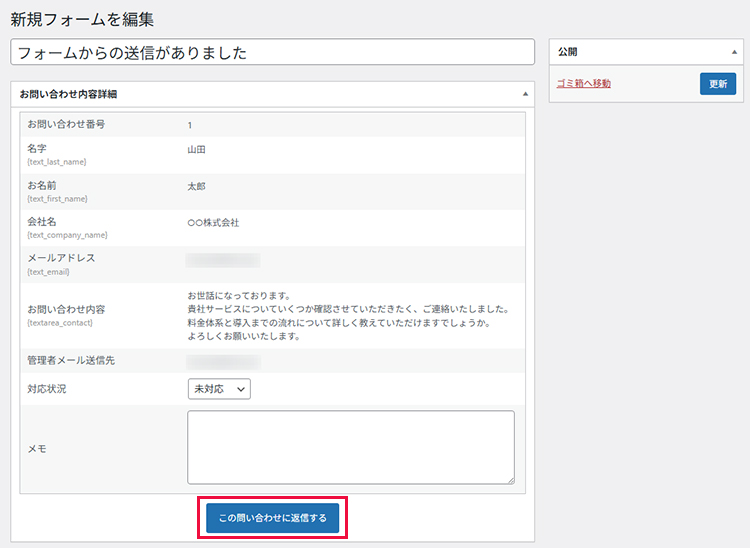Select the 太郎 first name value
Image resolution: width=750 pixels, height=548 pixels.
(196, 186)
